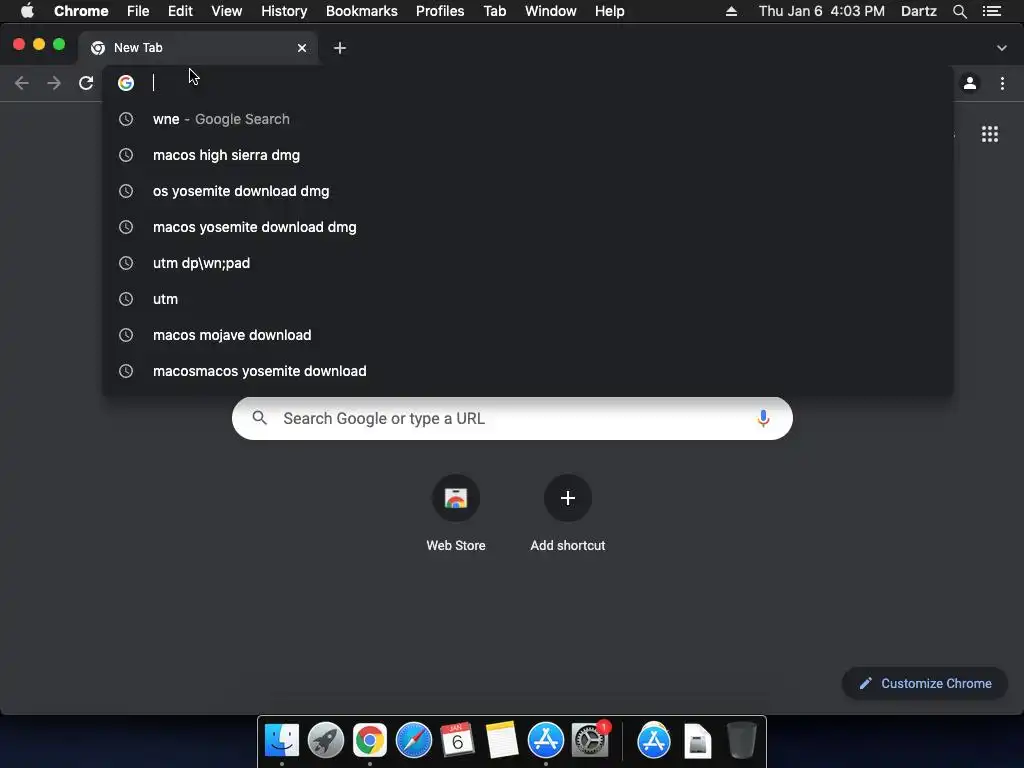Open a new tab with the plus button
Viewport: 1024px width, 768px height.
340,48
